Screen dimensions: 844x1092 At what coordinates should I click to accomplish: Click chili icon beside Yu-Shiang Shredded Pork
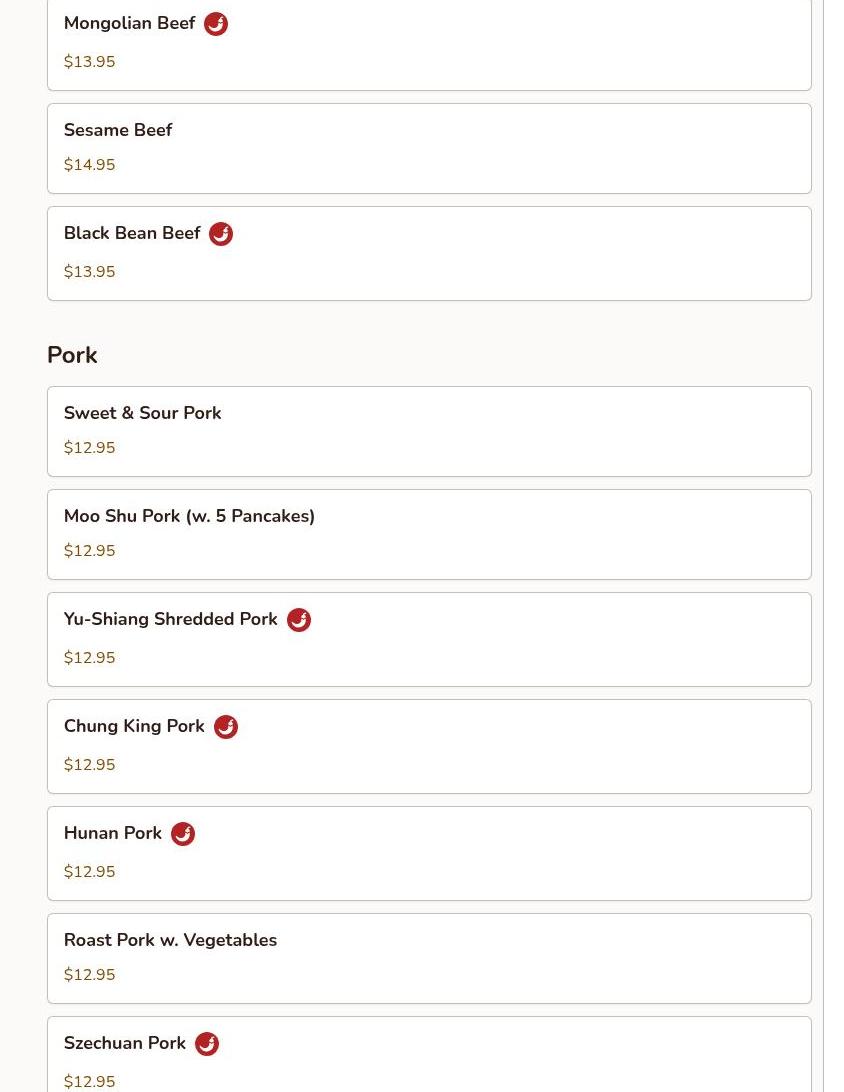click(x=299, y=620)
